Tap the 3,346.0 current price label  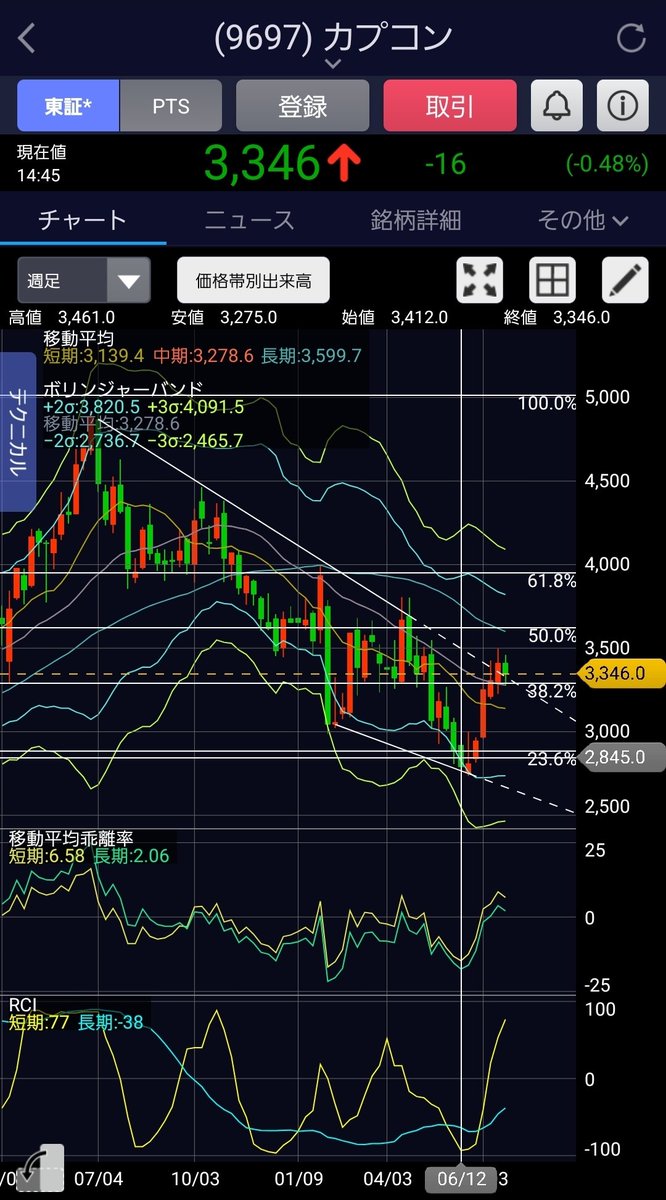[x=620, y=674]
